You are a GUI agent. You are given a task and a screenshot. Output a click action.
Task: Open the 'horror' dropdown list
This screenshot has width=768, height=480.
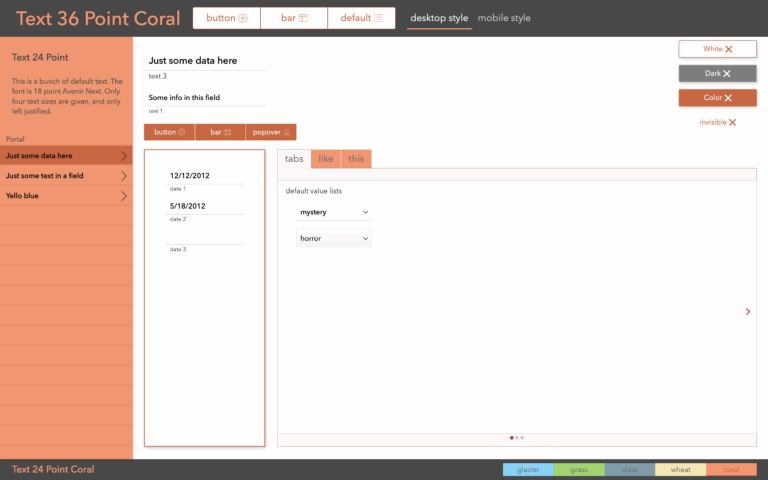334,238
